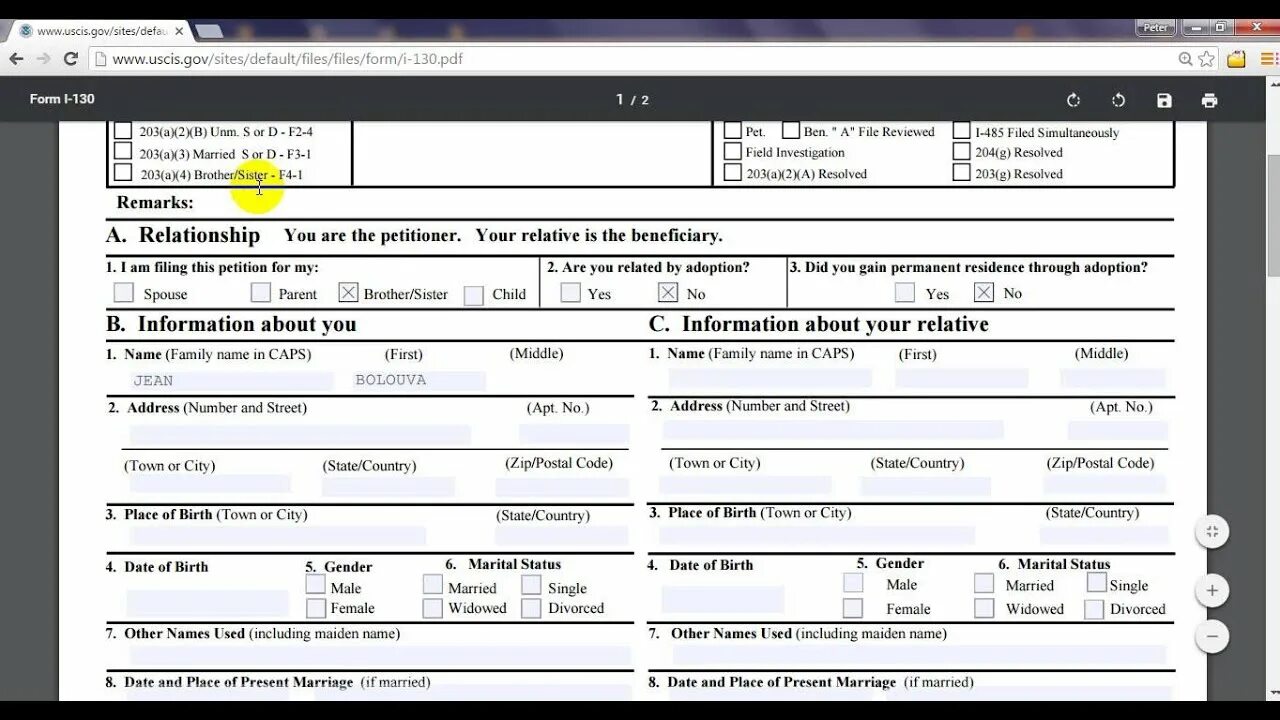The height and width of the screenshot is (720, 1280).
Task: Rotate PDF counterclockwise
Action: point(1119,100)
